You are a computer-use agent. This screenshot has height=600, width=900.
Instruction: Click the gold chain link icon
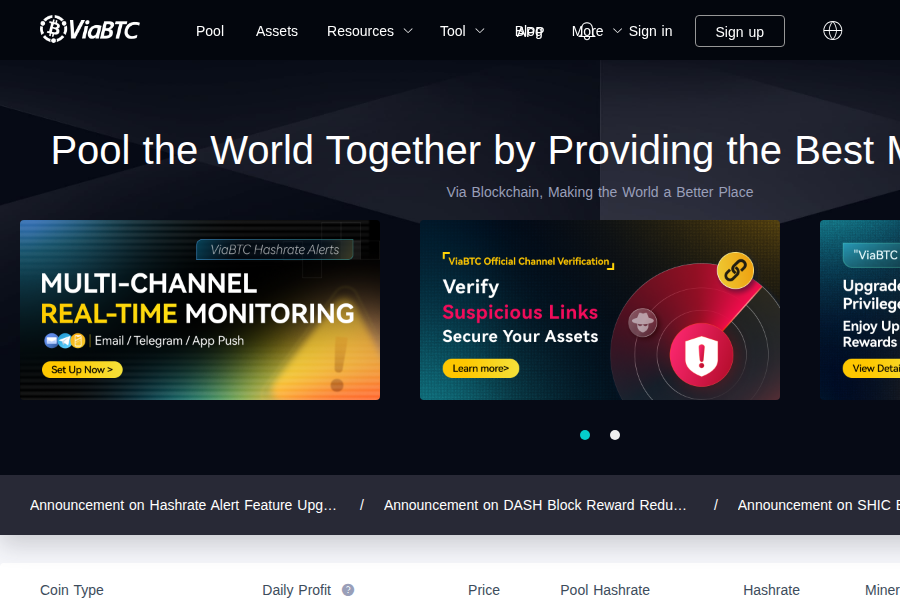click(x=736, y=270)
